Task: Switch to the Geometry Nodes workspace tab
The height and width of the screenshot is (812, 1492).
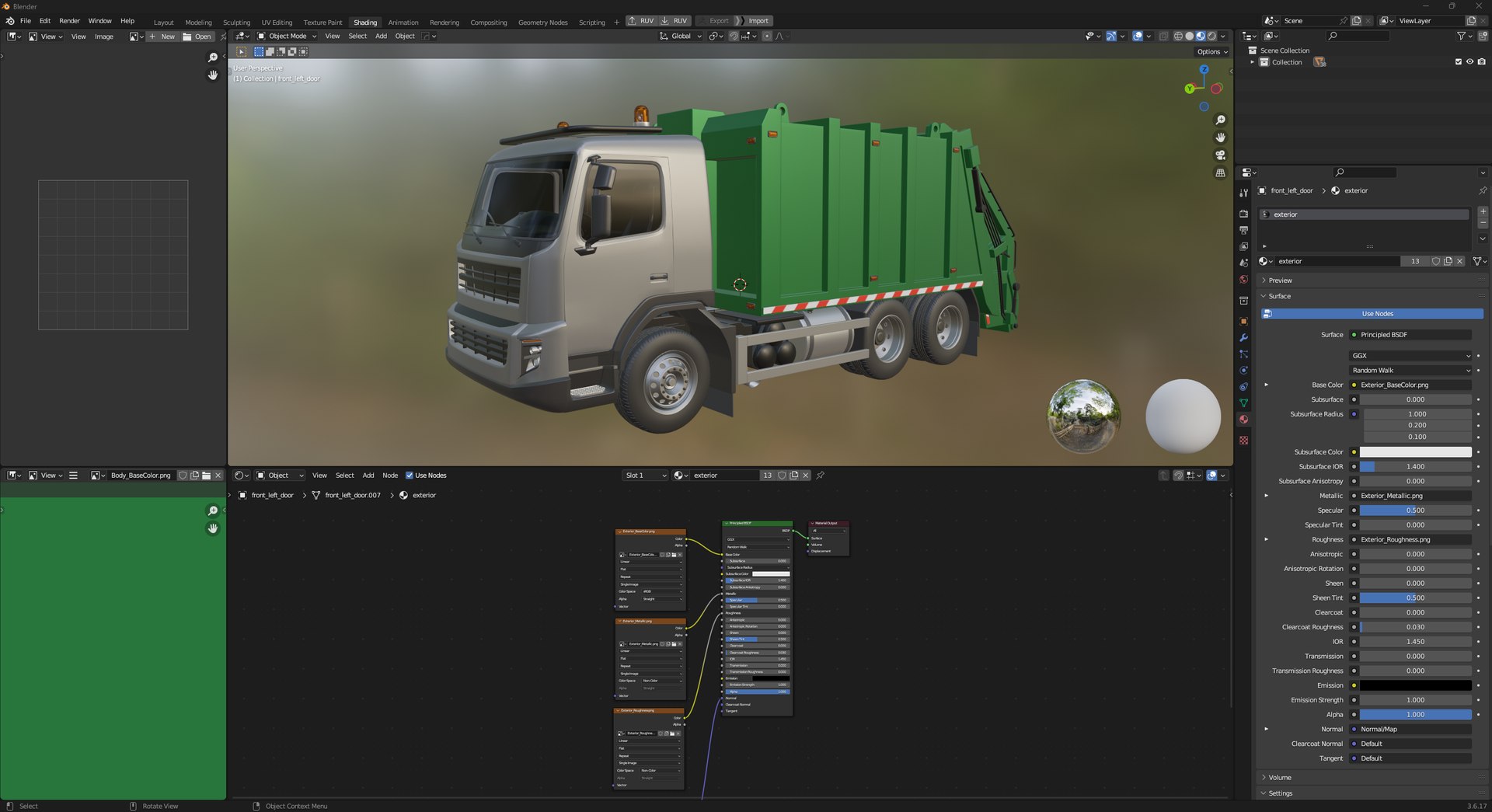Action: 542,23
